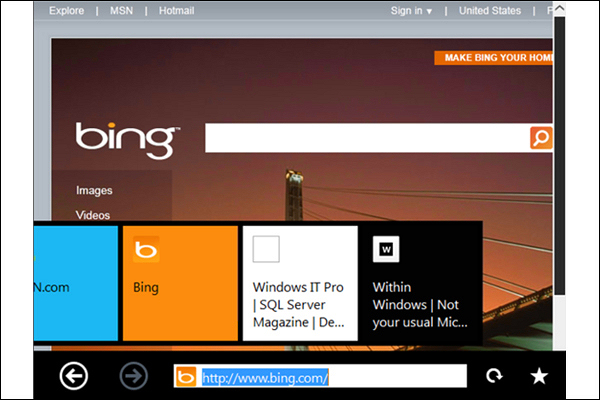Open the blue MSN.com tab tile
The height and width of the screenshot is (400, 600).
coord(74,284)
